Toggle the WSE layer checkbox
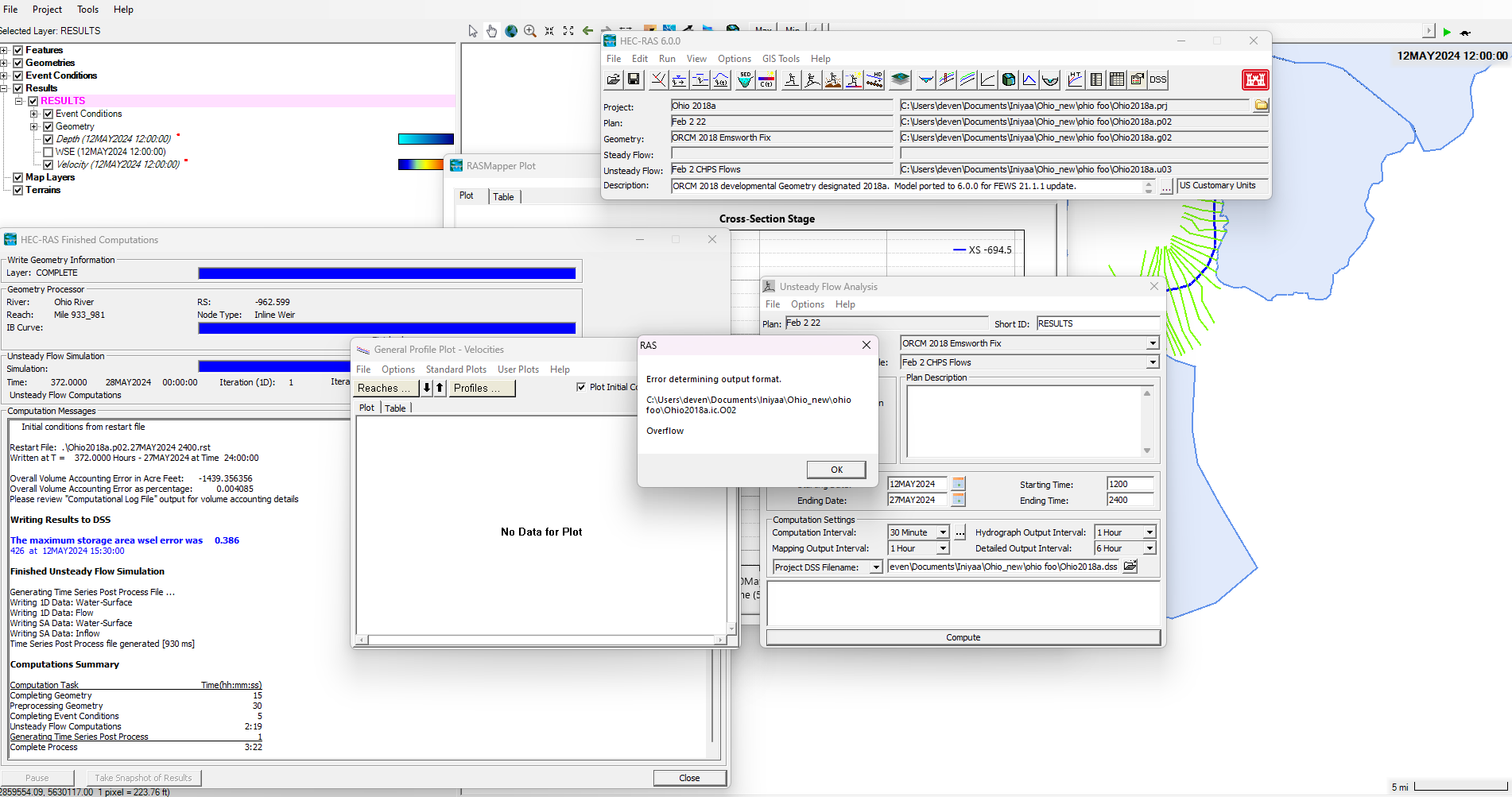 [x=48, y=152]
